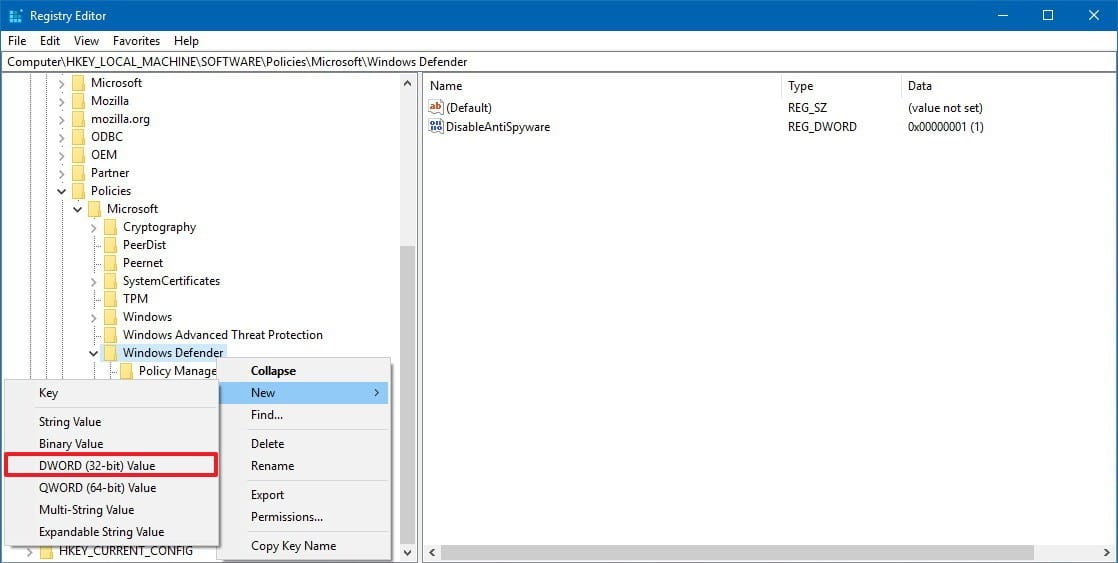Choose Collapse in the context menu
The height and width of the screenshot is (563, 1118).
pyautogui.click(x=304, y=371)
